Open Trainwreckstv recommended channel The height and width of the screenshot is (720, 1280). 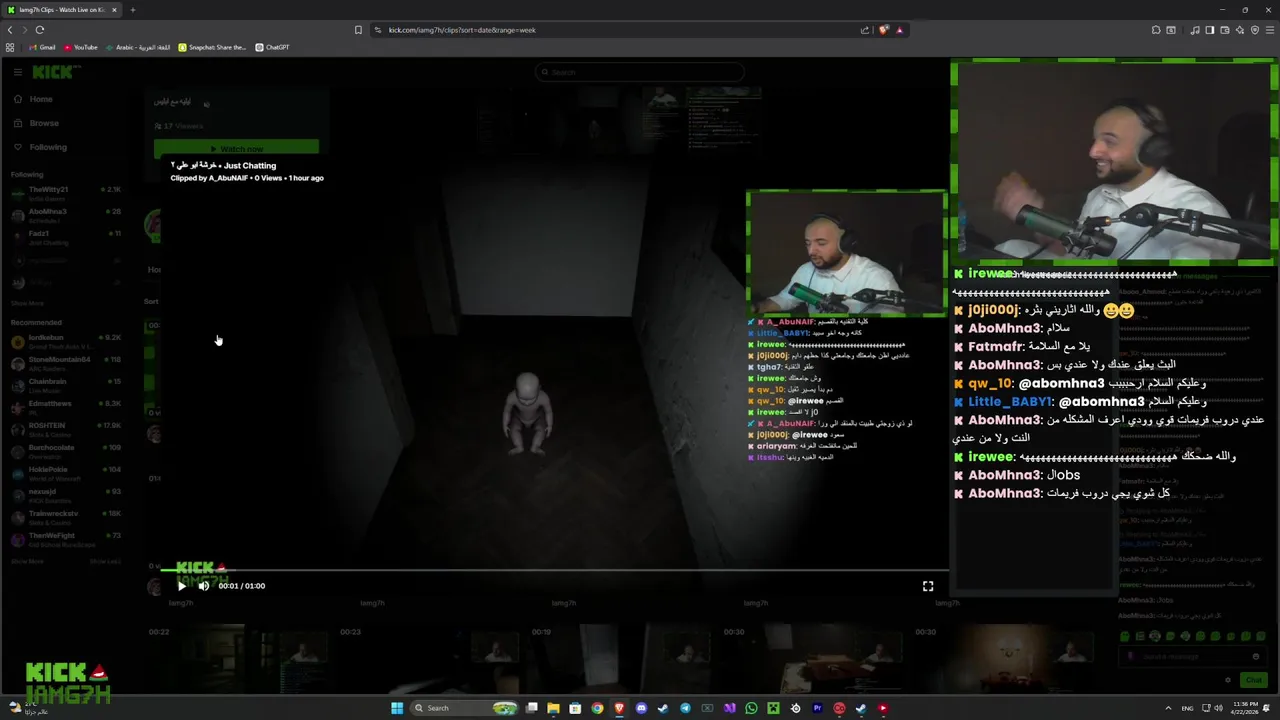coord(66,517)
